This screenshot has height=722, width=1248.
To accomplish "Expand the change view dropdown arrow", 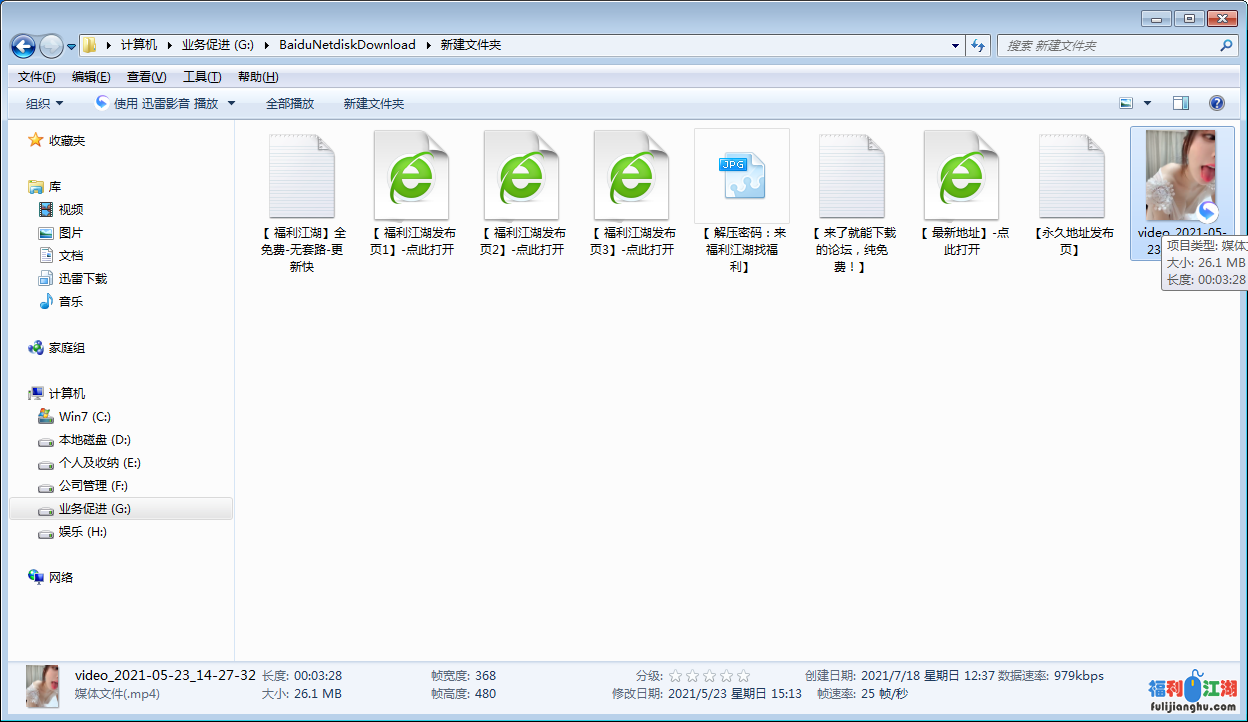I will tap(1147, 103).
